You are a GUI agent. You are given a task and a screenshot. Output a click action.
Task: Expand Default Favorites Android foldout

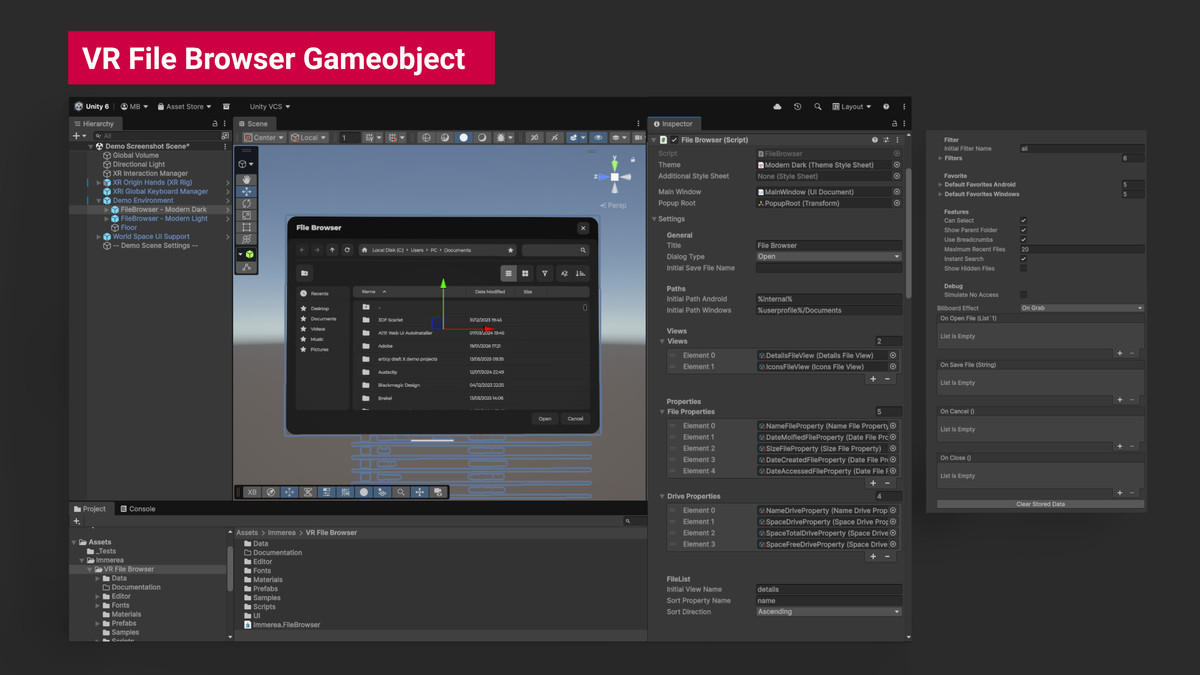[x=941, y=184]
